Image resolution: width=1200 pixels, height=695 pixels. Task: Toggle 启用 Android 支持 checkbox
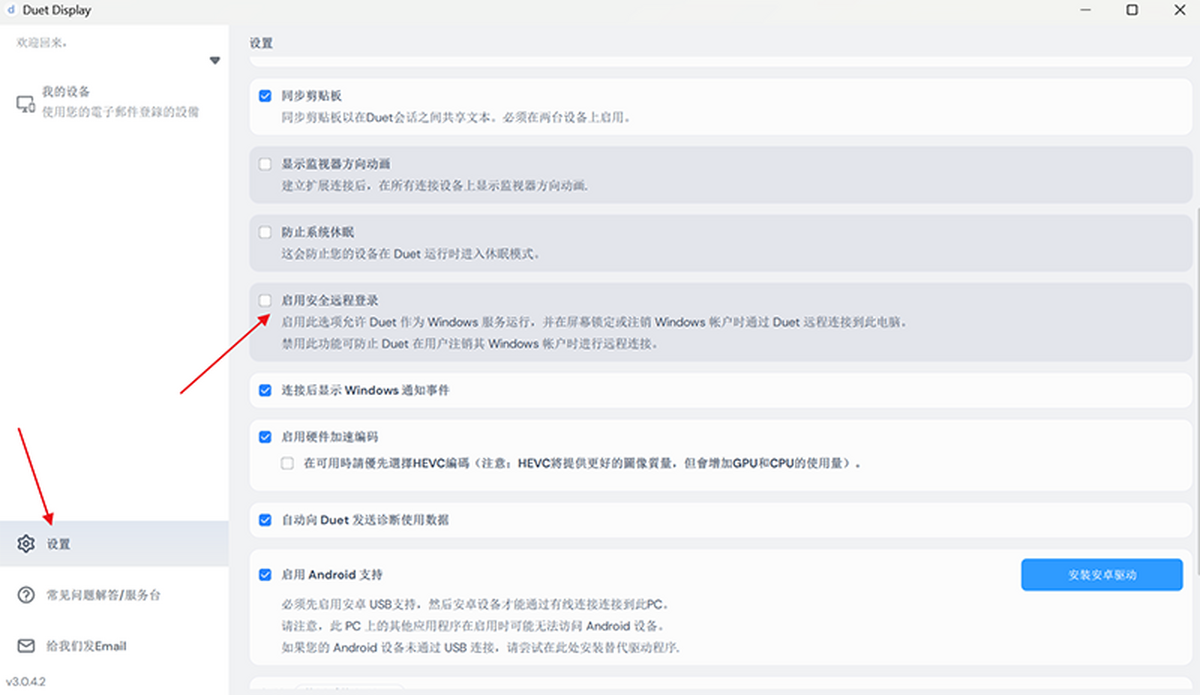coord(265,575)
